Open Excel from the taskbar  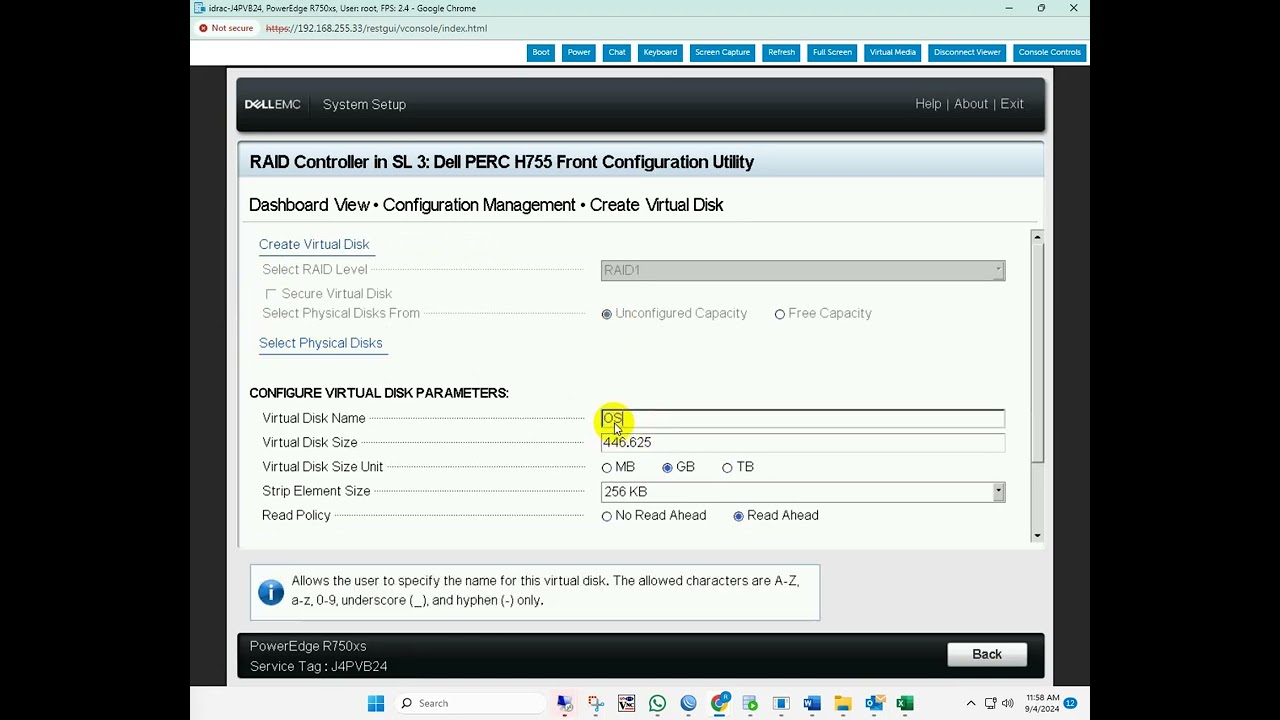905,703
